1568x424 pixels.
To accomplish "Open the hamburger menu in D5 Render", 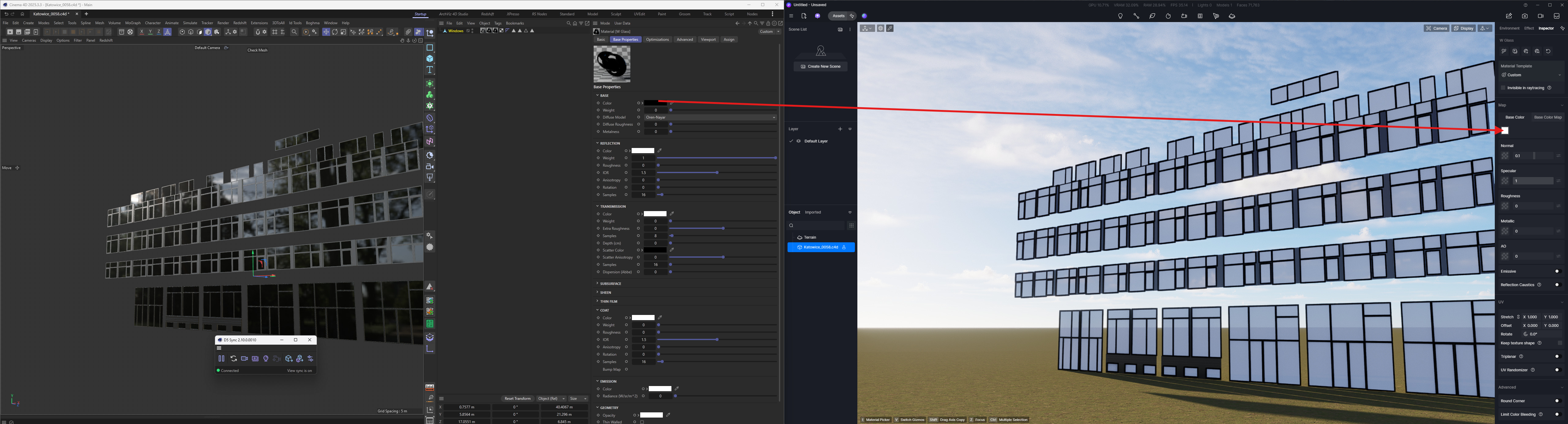I will [791, 17].
